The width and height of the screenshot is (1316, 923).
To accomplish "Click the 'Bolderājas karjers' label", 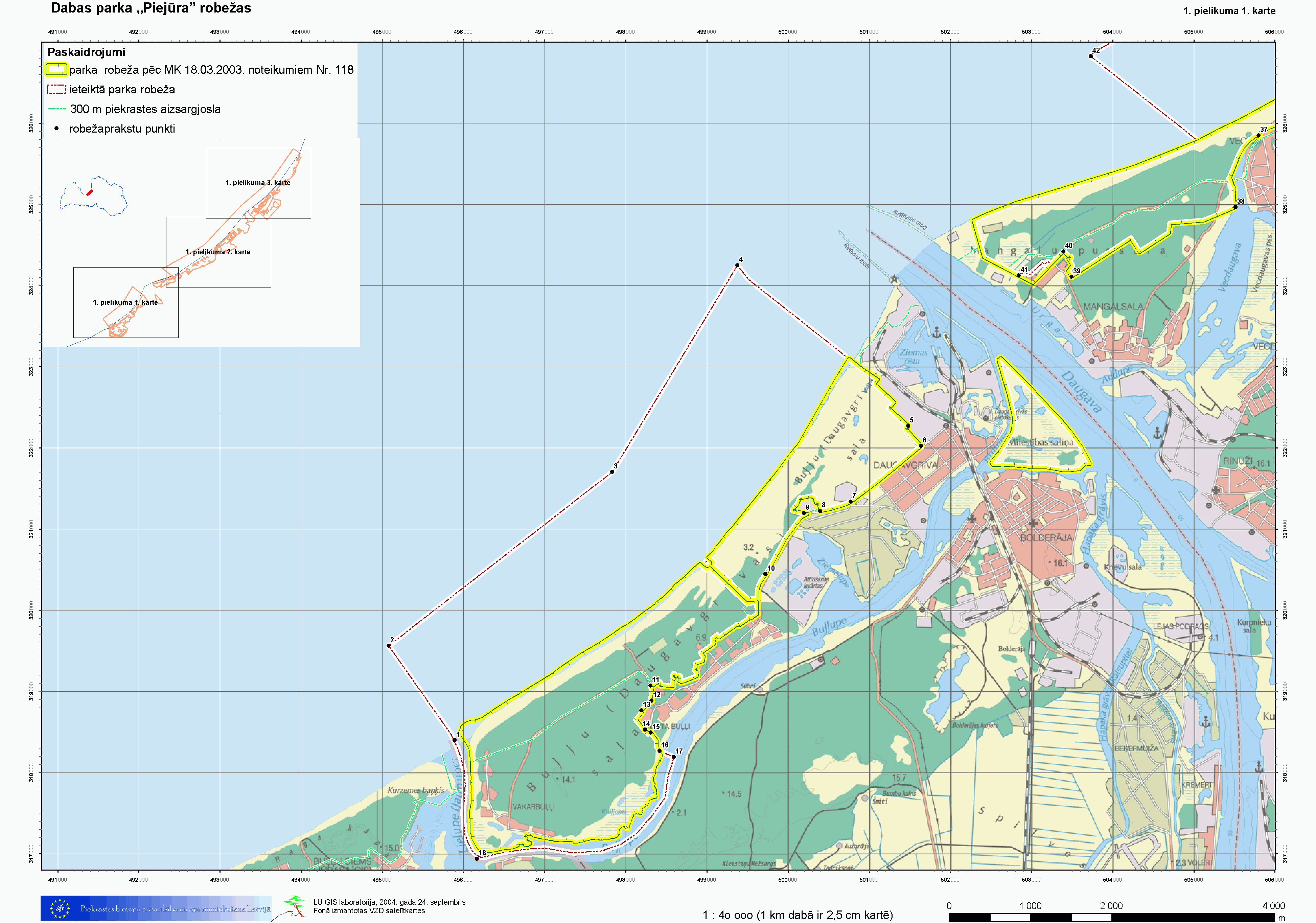I will [x=975, y=725].
